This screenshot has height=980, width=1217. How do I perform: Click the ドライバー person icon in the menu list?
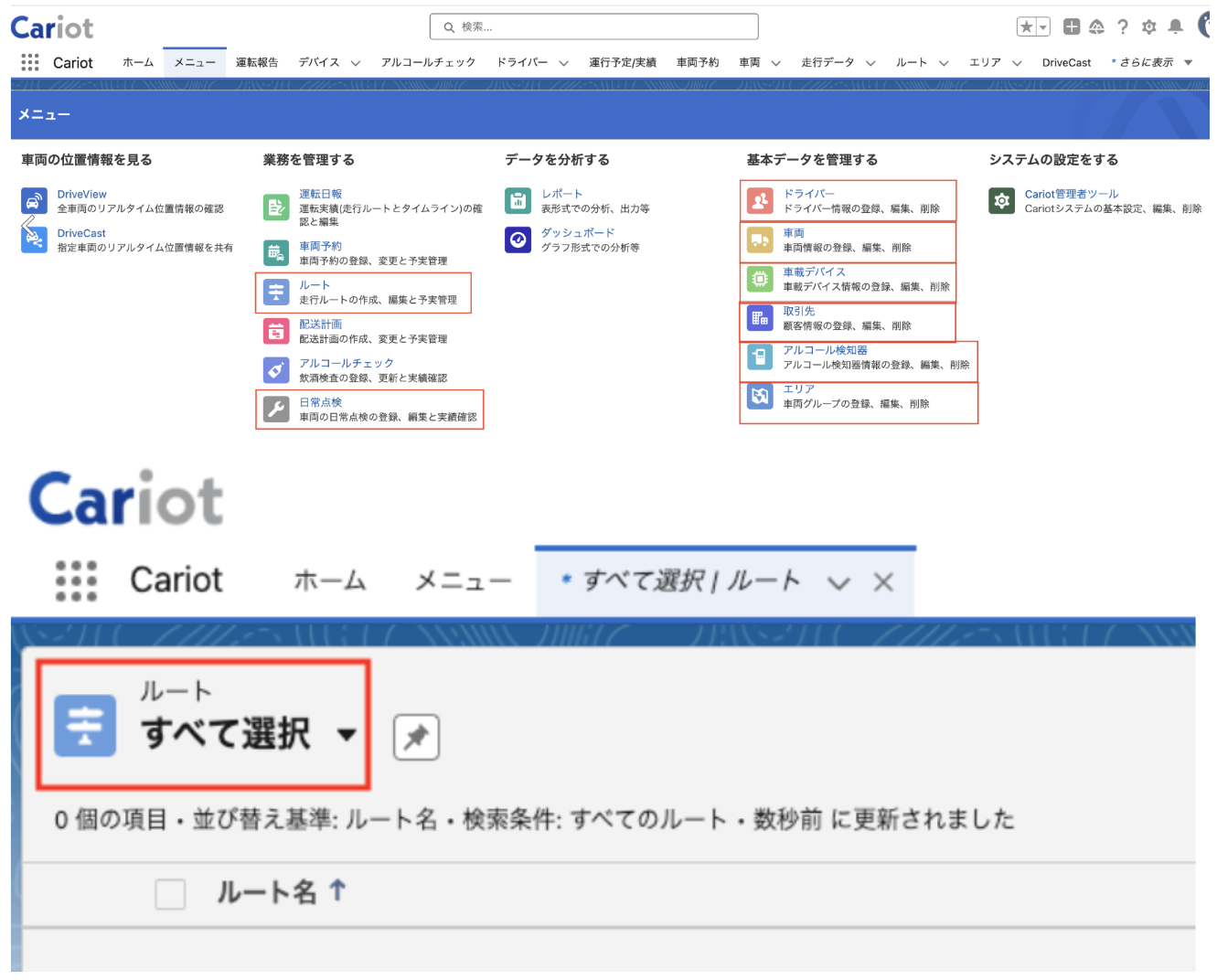(x=760, y=200)
